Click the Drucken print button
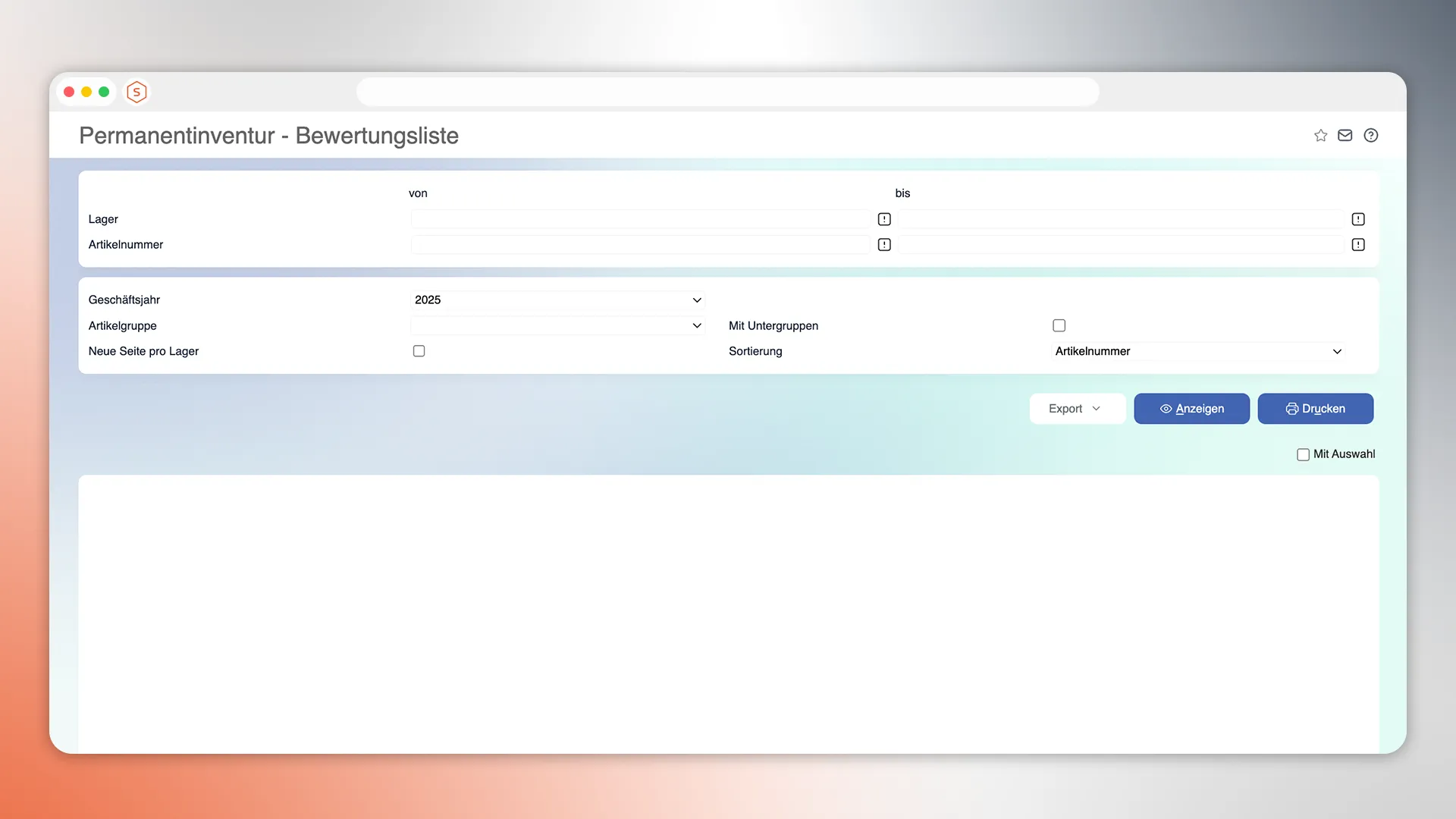The image size is (1456, 819). (x=1315, y=409)
